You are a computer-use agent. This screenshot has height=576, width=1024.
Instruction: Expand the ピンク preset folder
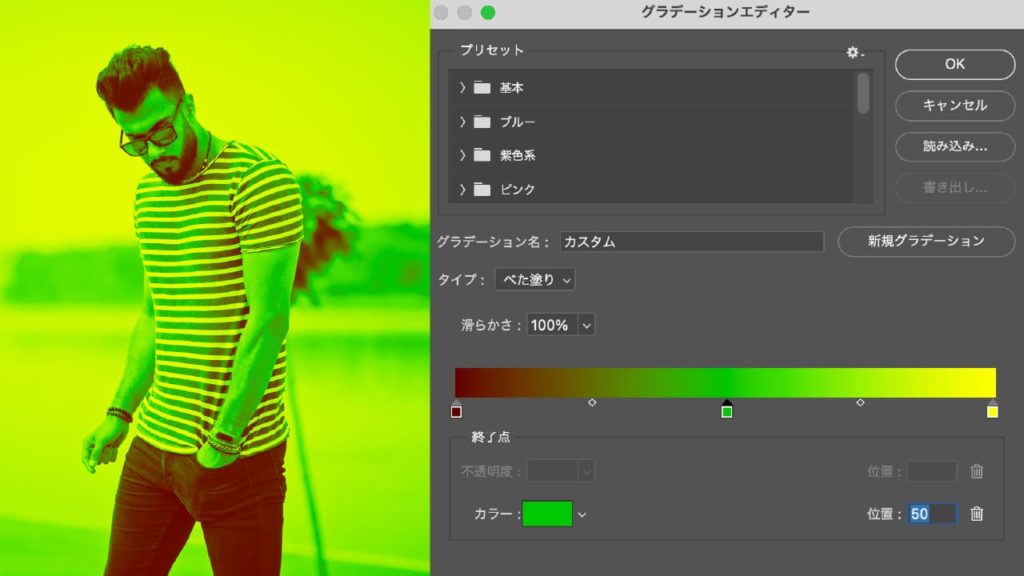pyautogui.click(x=461, y=189)
